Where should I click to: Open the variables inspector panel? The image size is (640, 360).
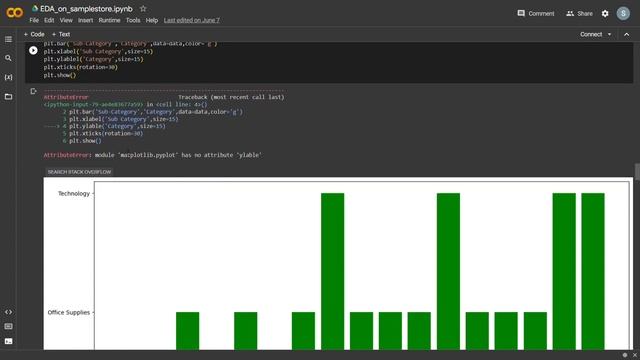point(8,77)
